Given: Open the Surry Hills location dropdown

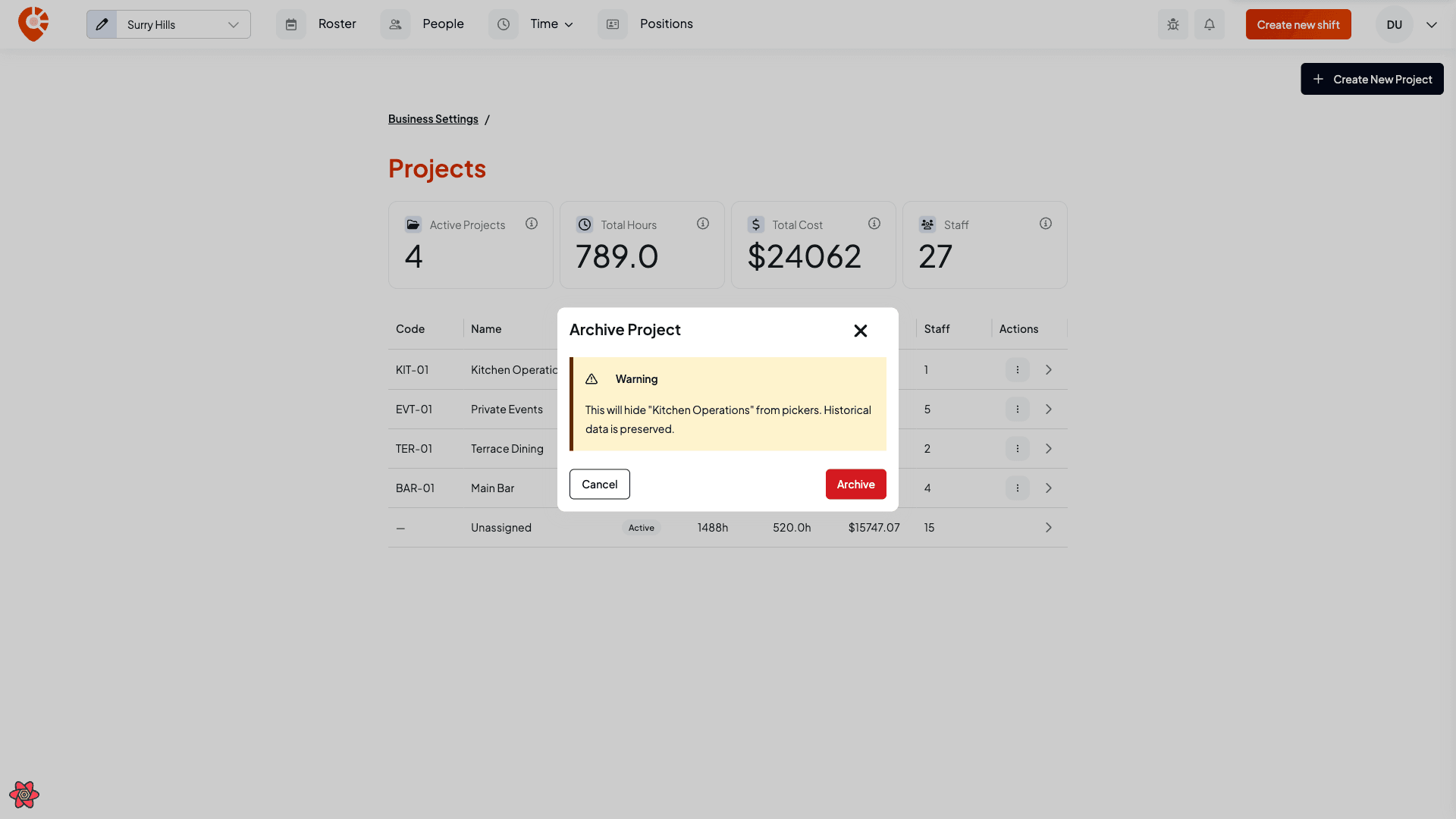Looking at the screenshot, I should point(184,24).
